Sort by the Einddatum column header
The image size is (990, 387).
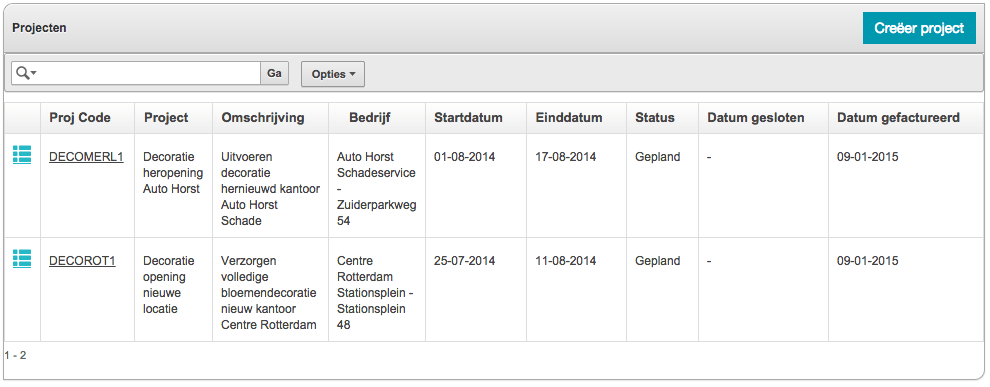pos(569,117)
